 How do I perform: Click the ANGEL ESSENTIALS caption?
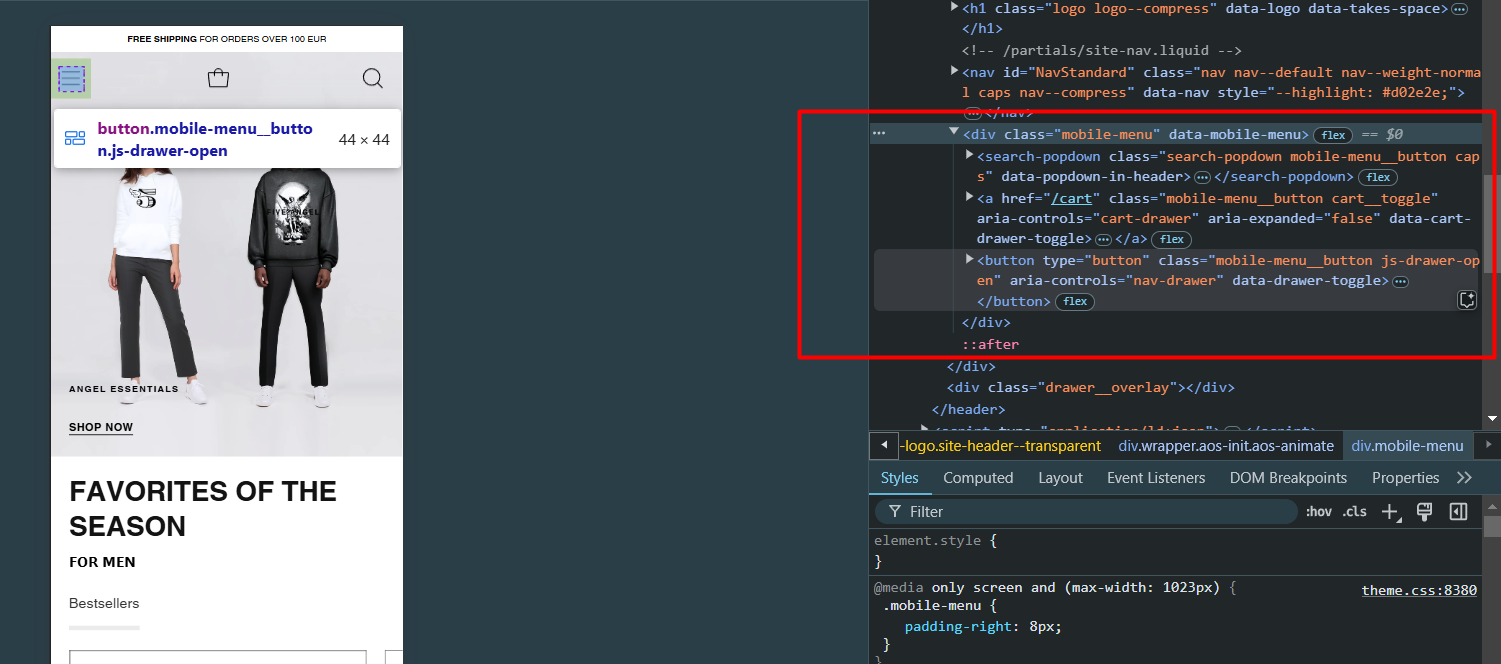click(x=124, y=389)
